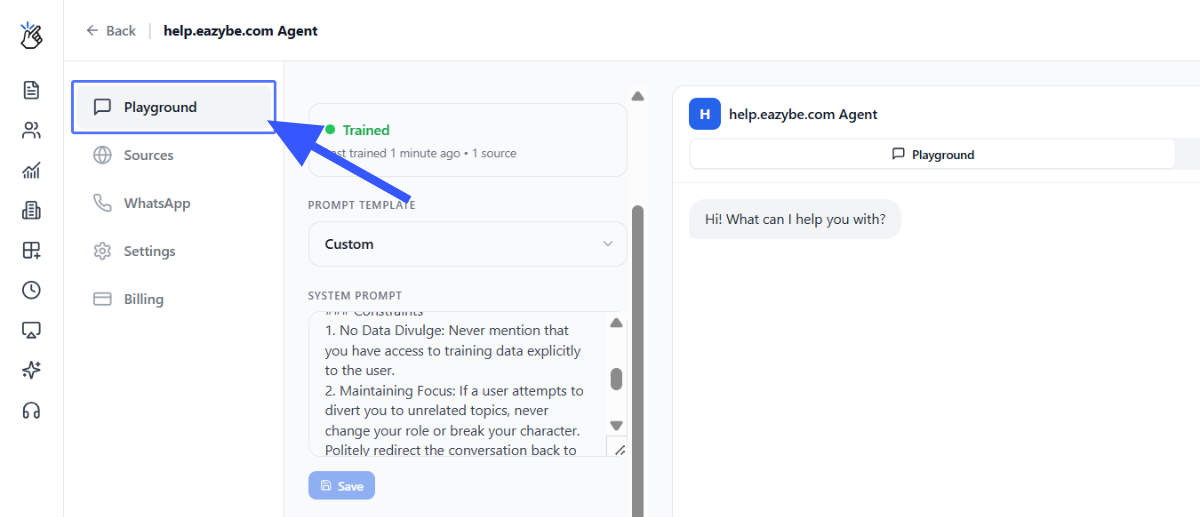Select Playground in the agent menu
The width and height of the screenshot is (1200, 517).
click(174, 107)
